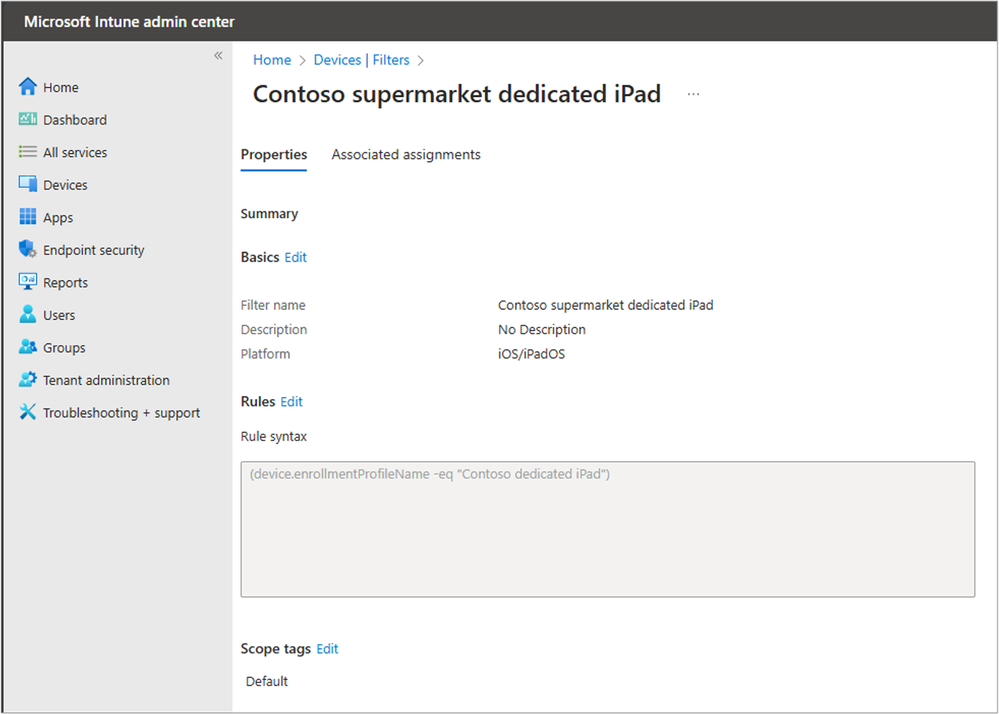Click the All services list icon
Image resolution: width=999 pixels, height=714 pixels.
tap(28, 152)
